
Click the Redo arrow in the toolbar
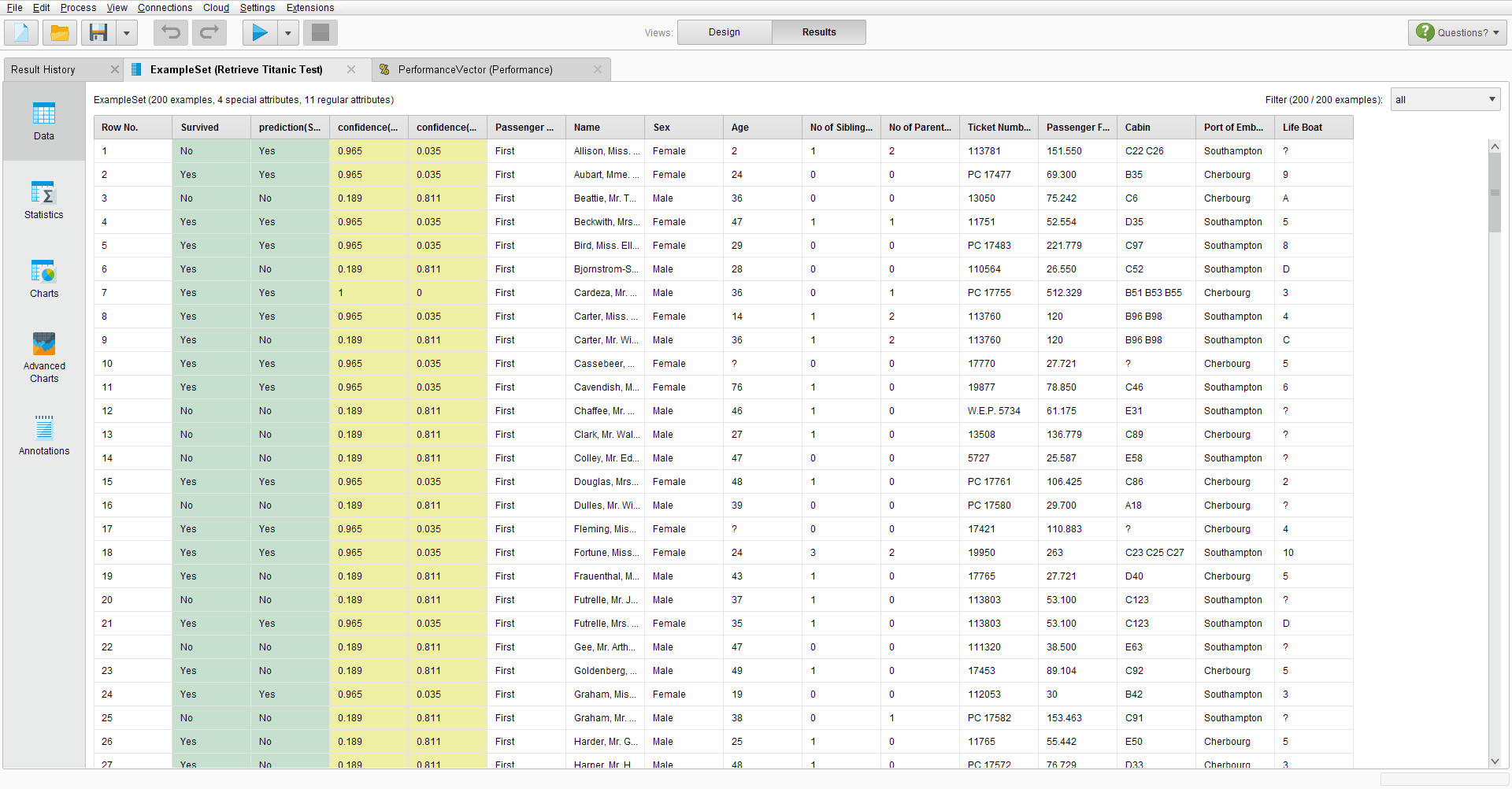[209, 32]
